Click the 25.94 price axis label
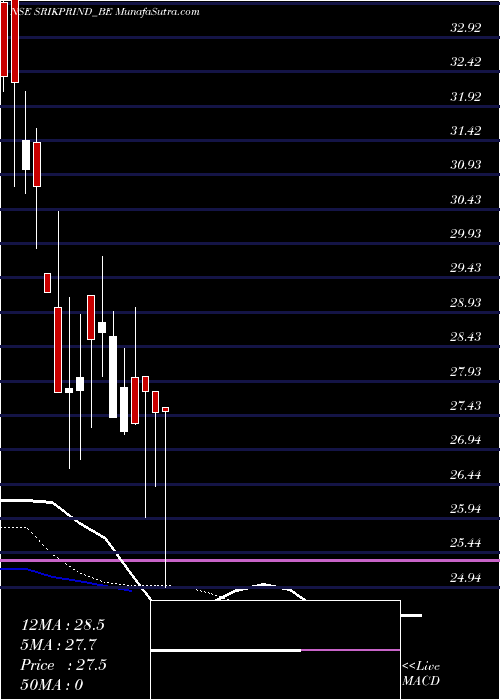500x700 pixels. [465, 509]
